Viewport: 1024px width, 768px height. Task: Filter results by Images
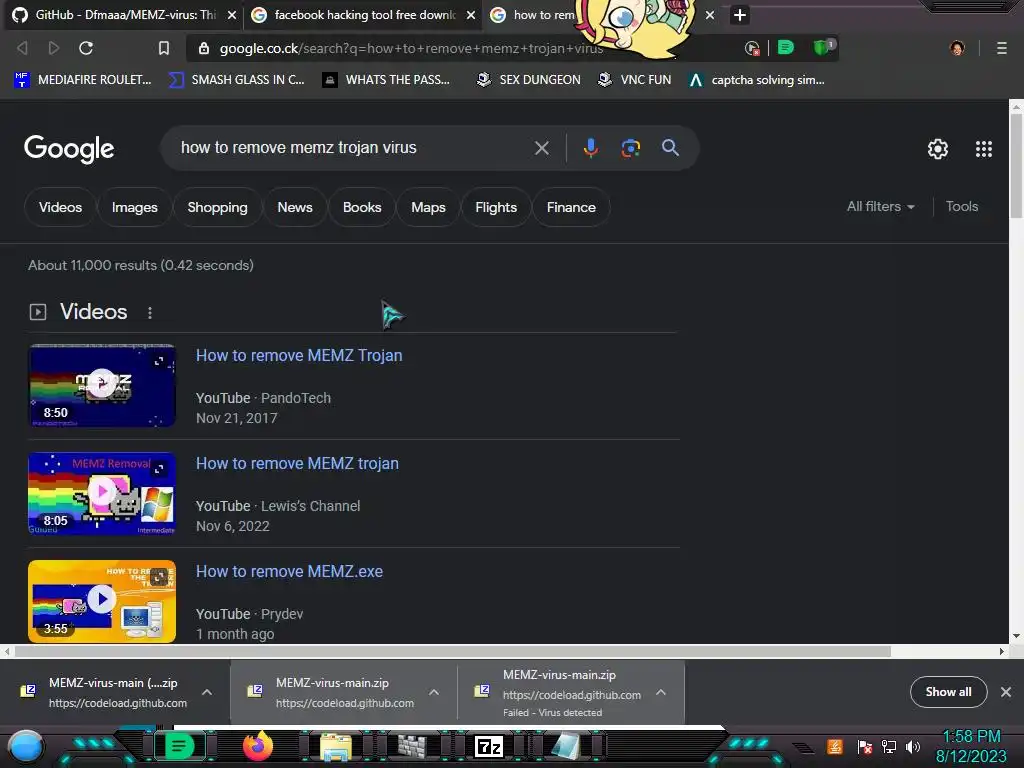[135, 207]
